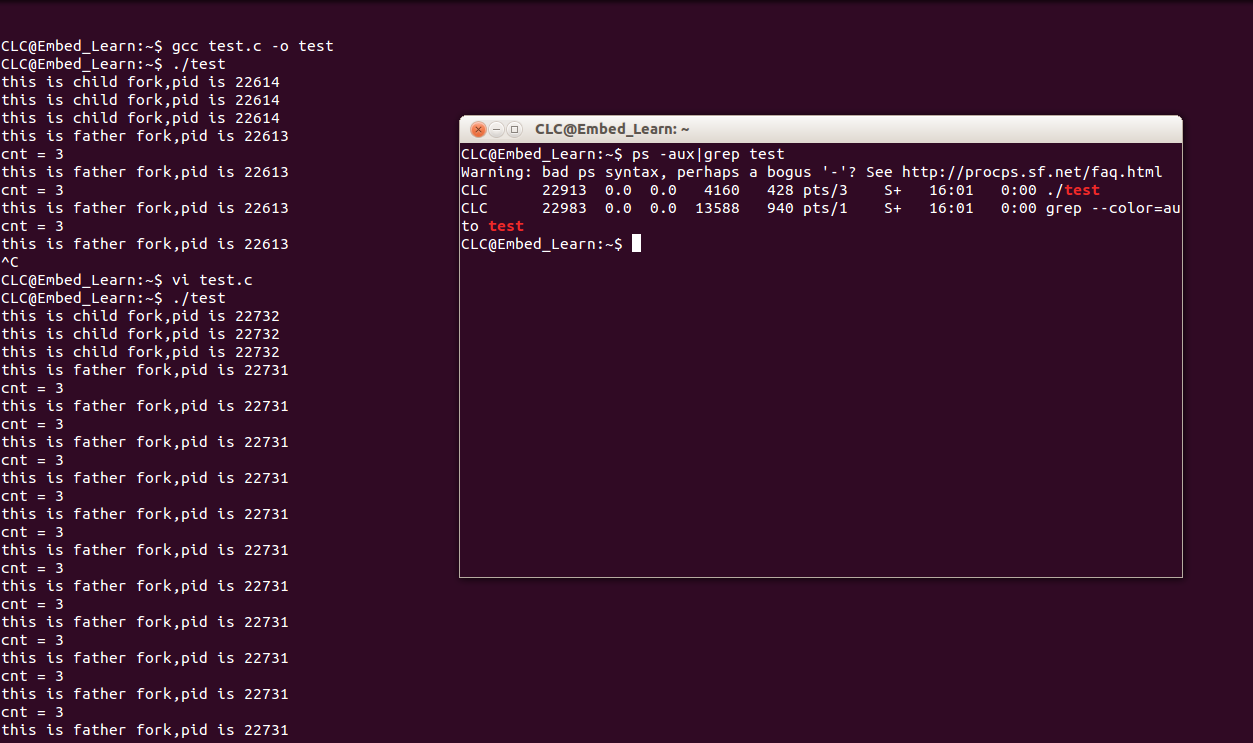Click the value 13588 in ps output
1253x743 pixels.
point(718,208)
